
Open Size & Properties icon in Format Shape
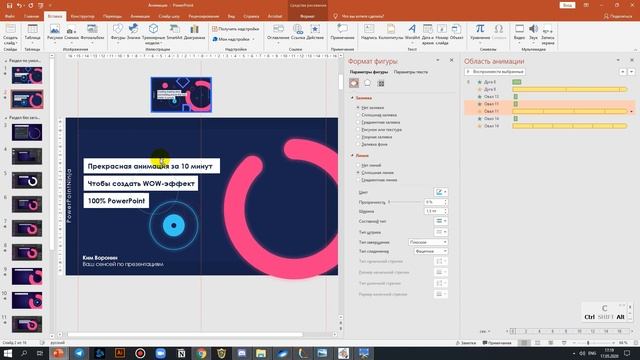point(381,83)
